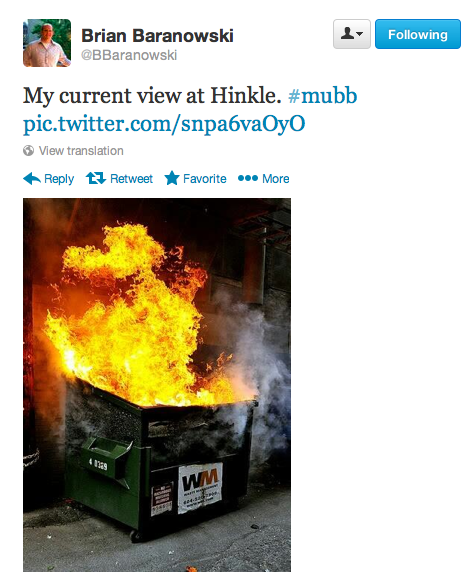Expand the user actions dropdown arrow
Viewport: 475px width, 586px height.
click(360, 34)
